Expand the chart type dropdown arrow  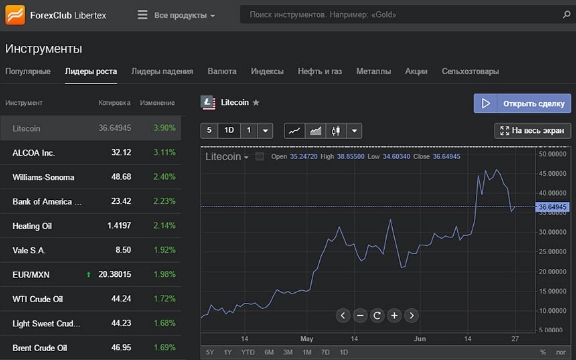pos(354,131)
